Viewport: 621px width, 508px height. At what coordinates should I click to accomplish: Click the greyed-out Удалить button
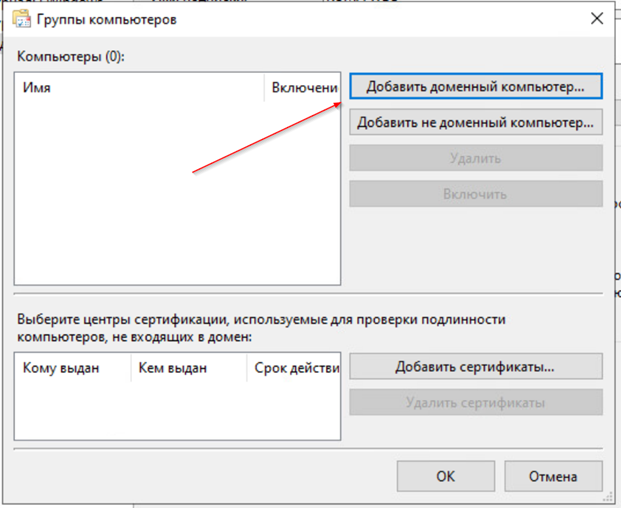pyautogui.click(x=475, y=158)
